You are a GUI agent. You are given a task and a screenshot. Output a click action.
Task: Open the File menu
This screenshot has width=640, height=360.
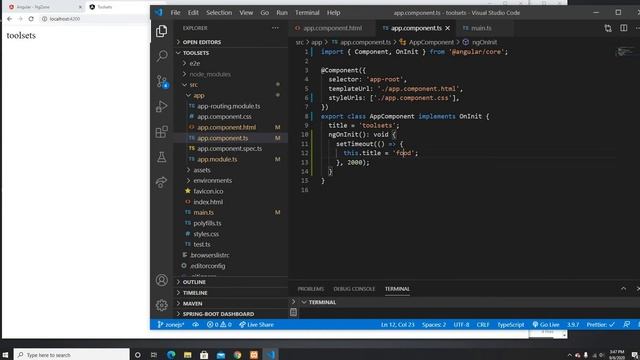point(176,13)
